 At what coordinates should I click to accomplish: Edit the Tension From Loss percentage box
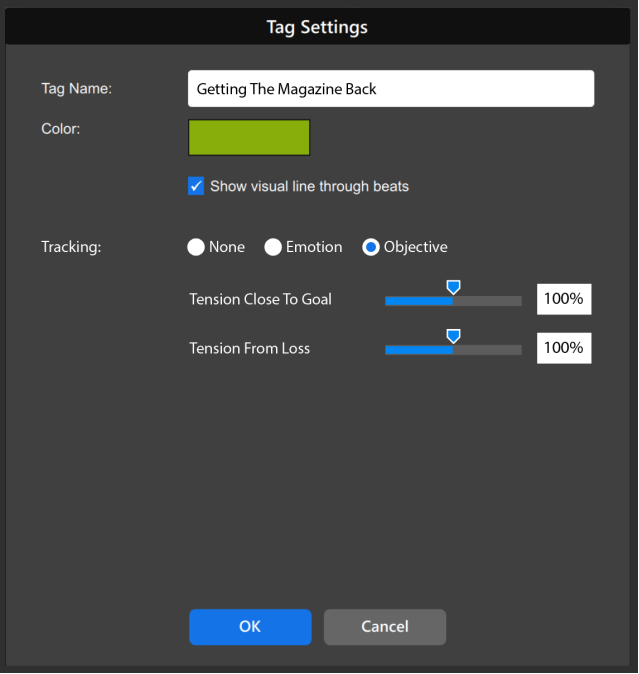point(564,348)
